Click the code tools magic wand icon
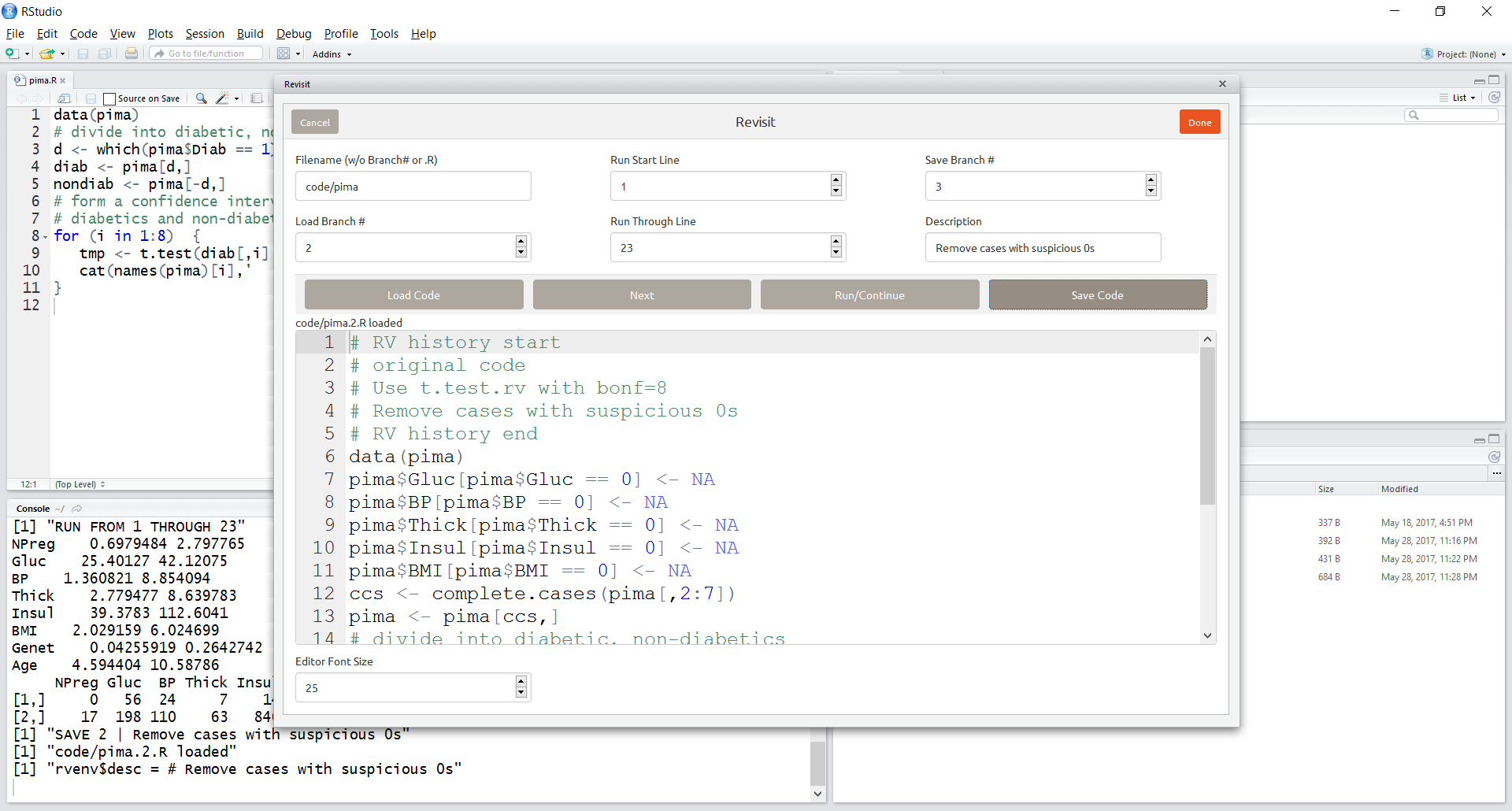Screen dimensions: 1512x811 click(x=223, y=98)
